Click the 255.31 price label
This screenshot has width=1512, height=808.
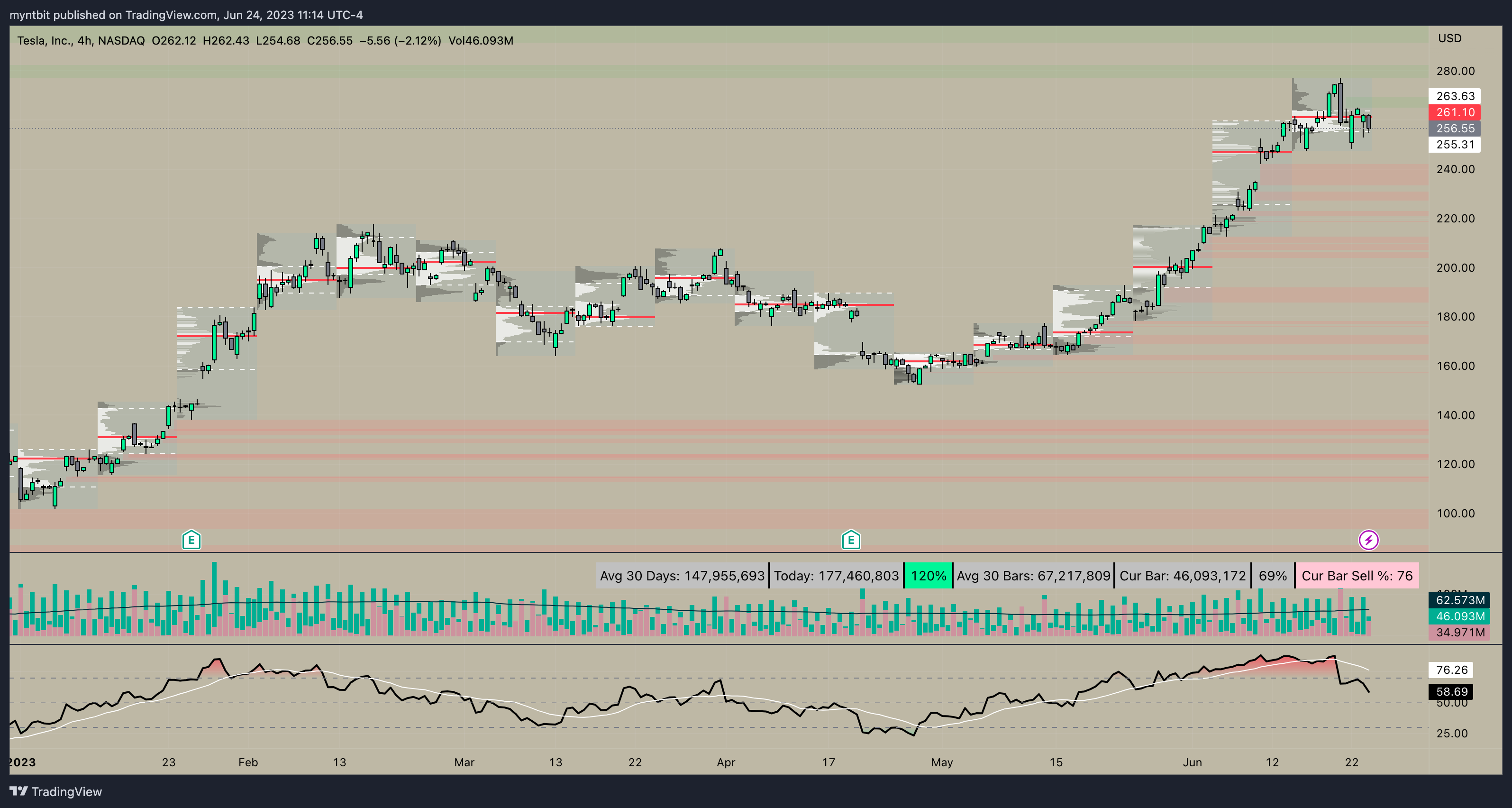[1455, 145]
